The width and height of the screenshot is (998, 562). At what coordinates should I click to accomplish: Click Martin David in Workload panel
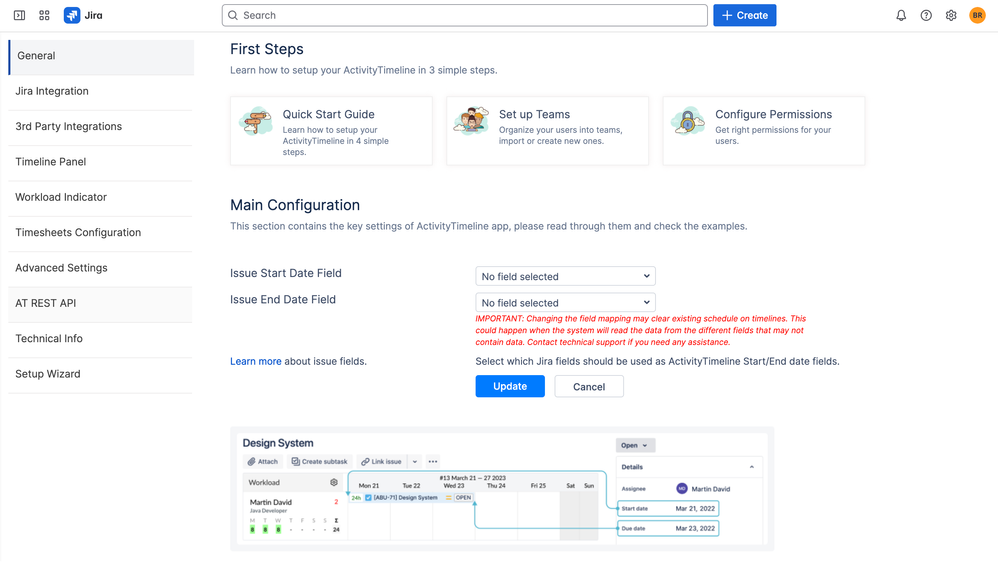tap(271, 502)
